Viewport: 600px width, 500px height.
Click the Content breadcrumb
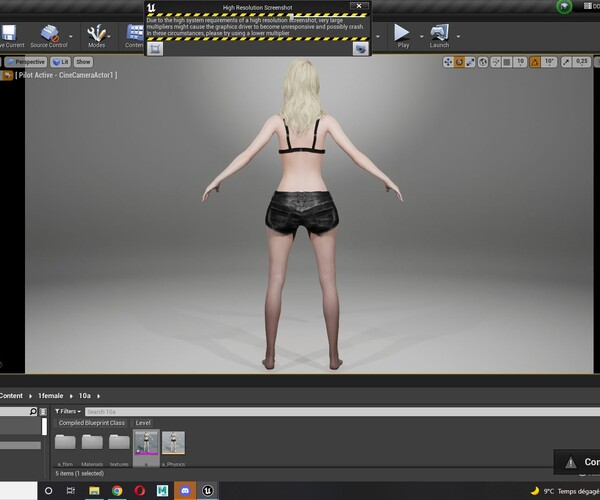tap(11, 396)
